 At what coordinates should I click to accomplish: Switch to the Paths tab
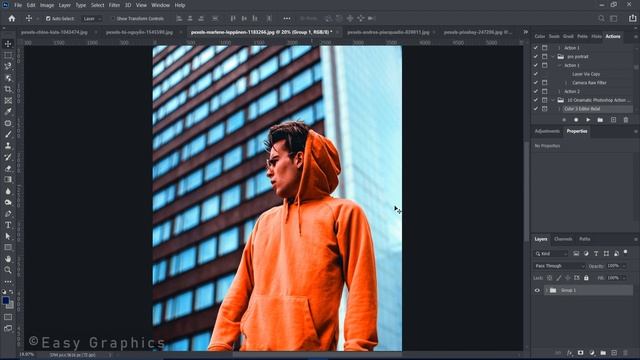[584, 239]
